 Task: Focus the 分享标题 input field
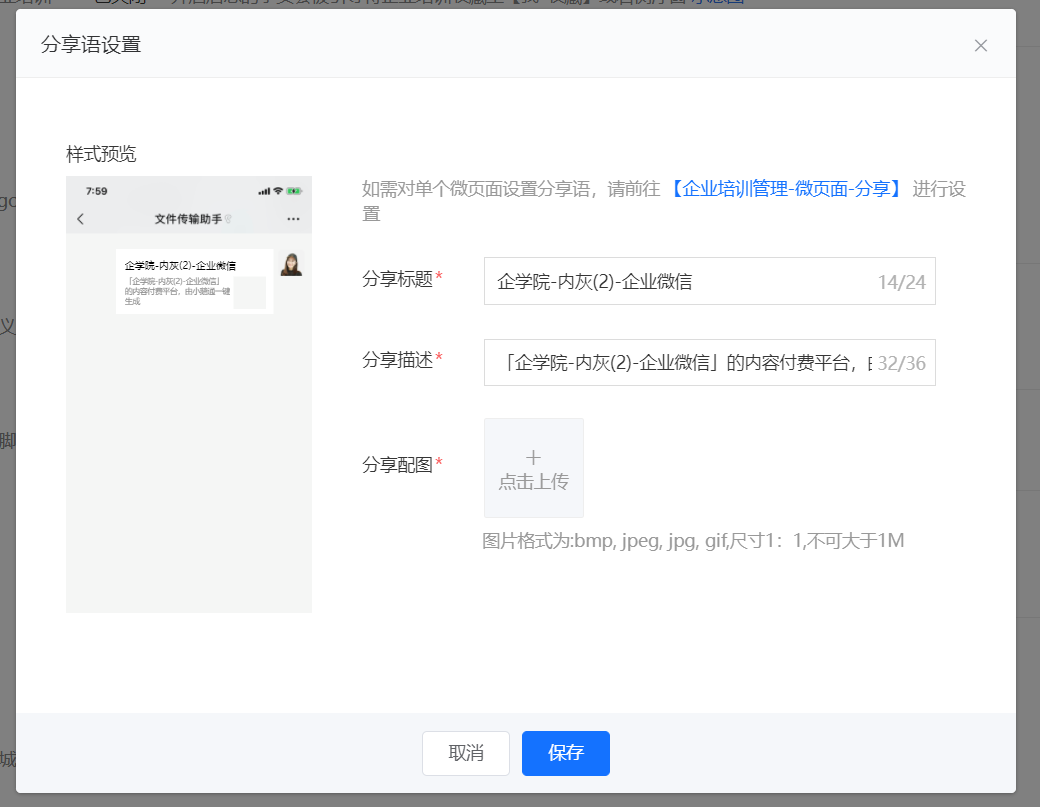coord(710,281)
